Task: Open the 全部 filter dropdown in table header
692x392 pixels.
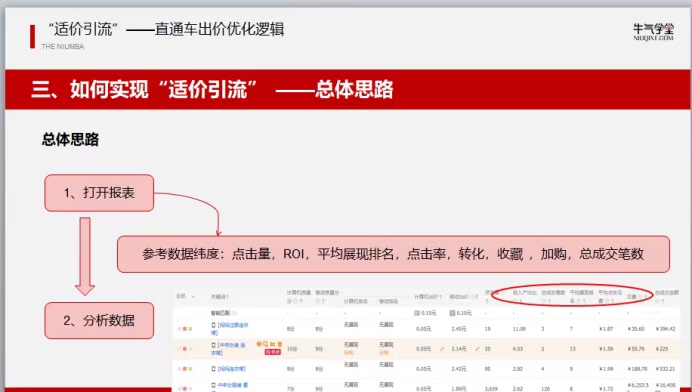Action: tap(185, 296)
